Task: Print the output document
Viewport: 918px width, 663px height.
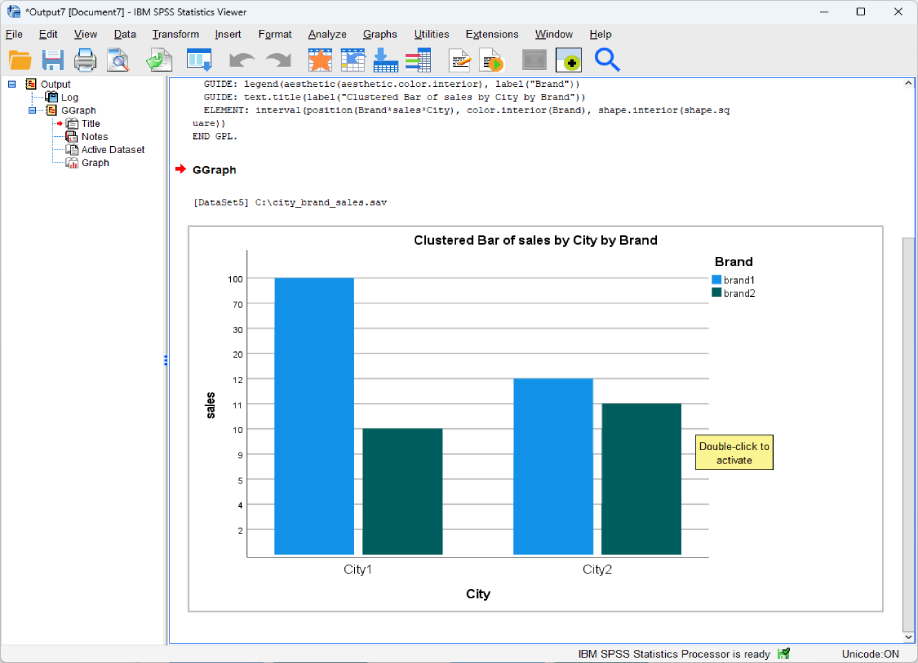Action: 86,60
